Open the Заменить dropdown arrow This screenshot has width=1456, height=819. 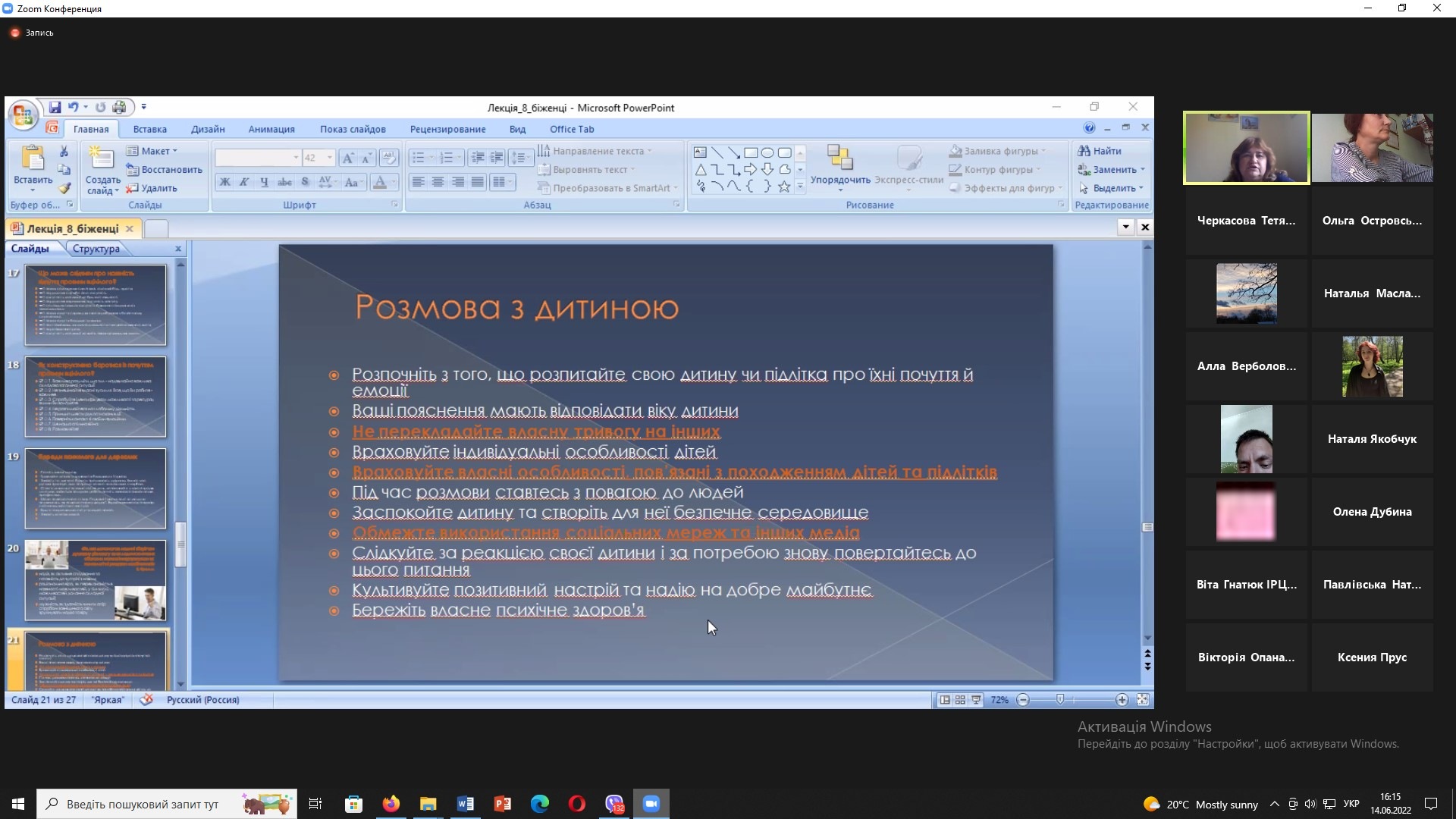click(x=1143, y=170)
